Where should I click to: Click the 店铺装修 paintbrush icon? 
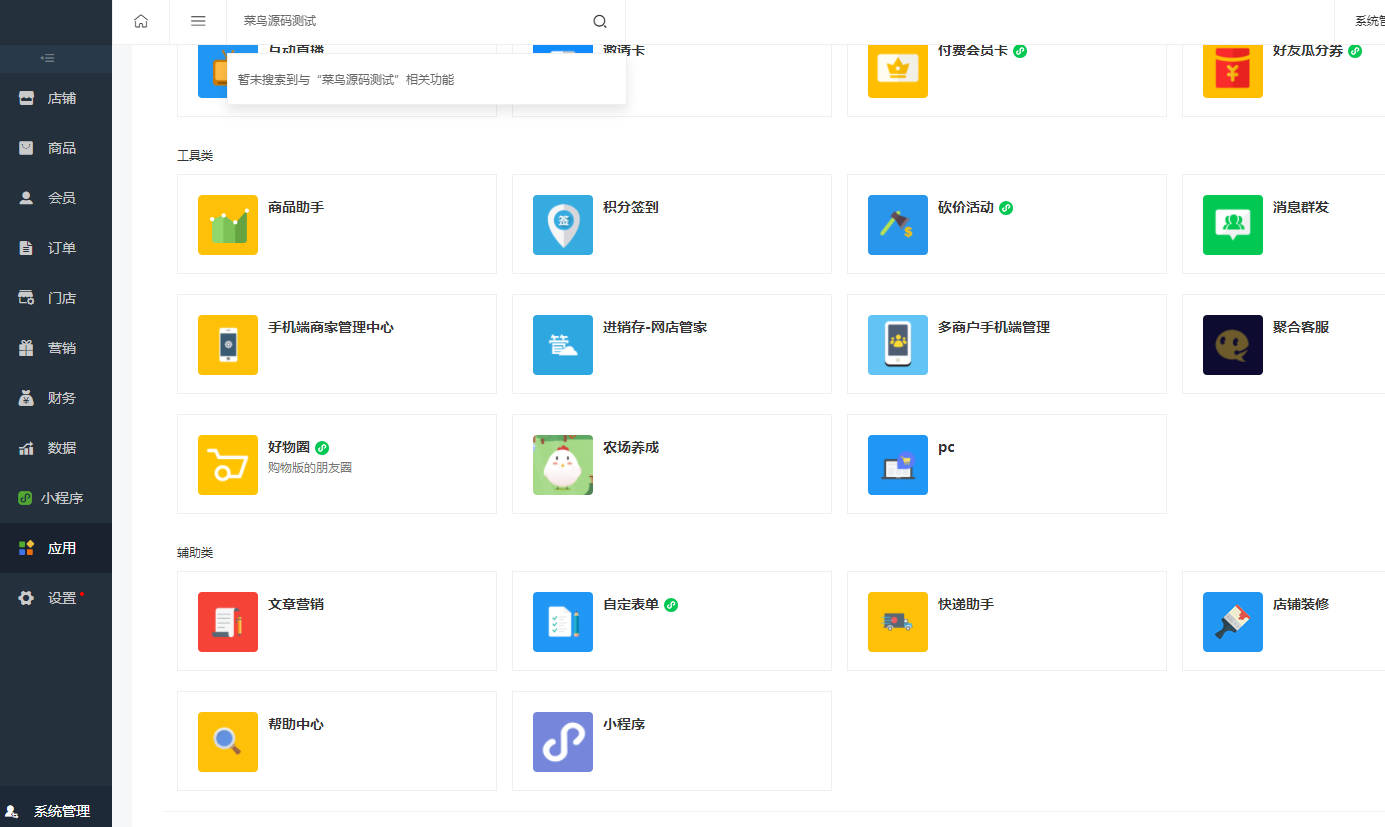point(1233,622)
